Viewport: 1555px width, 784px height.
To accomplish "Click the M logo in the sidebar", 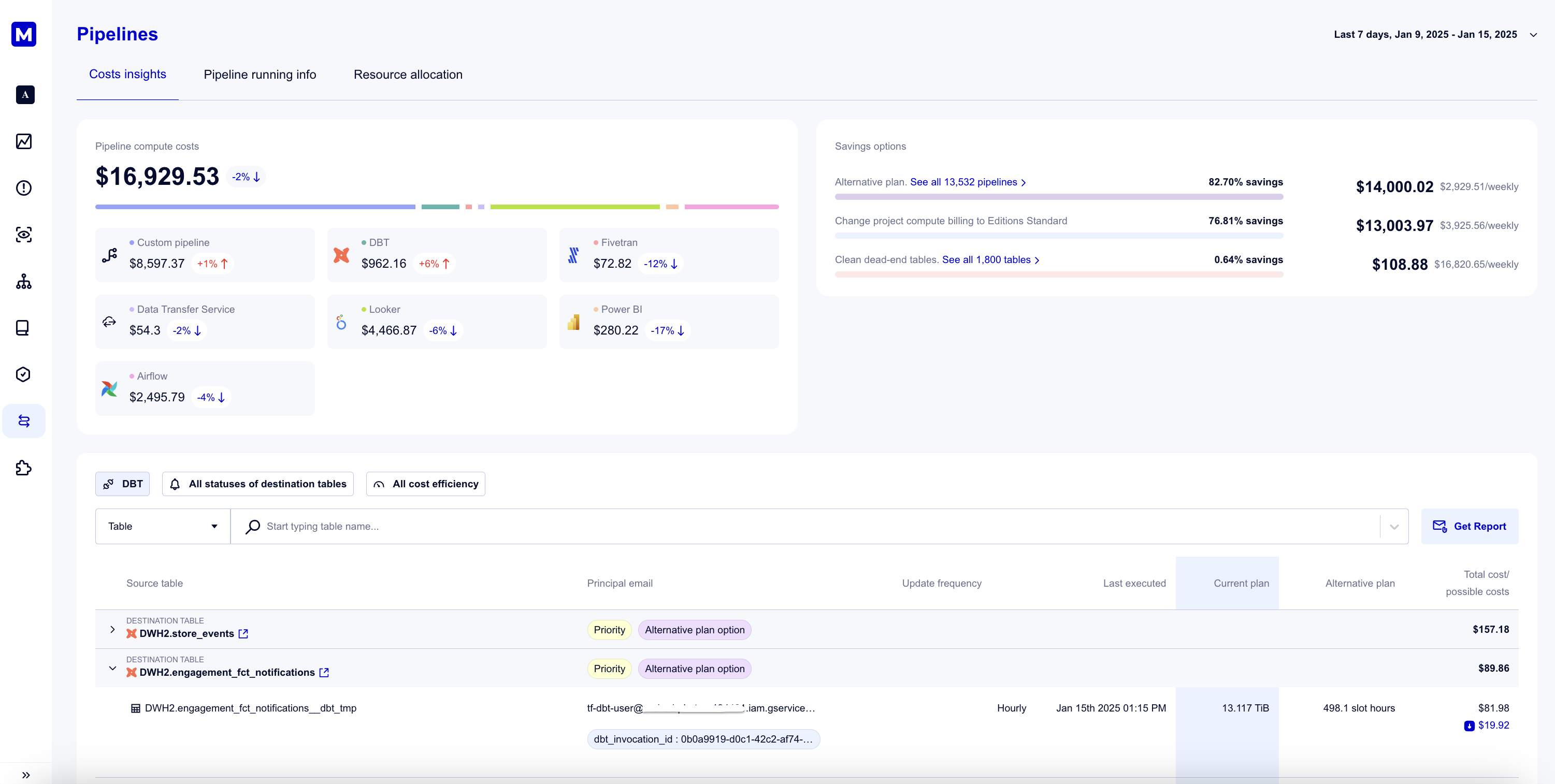I will (23, 34).
